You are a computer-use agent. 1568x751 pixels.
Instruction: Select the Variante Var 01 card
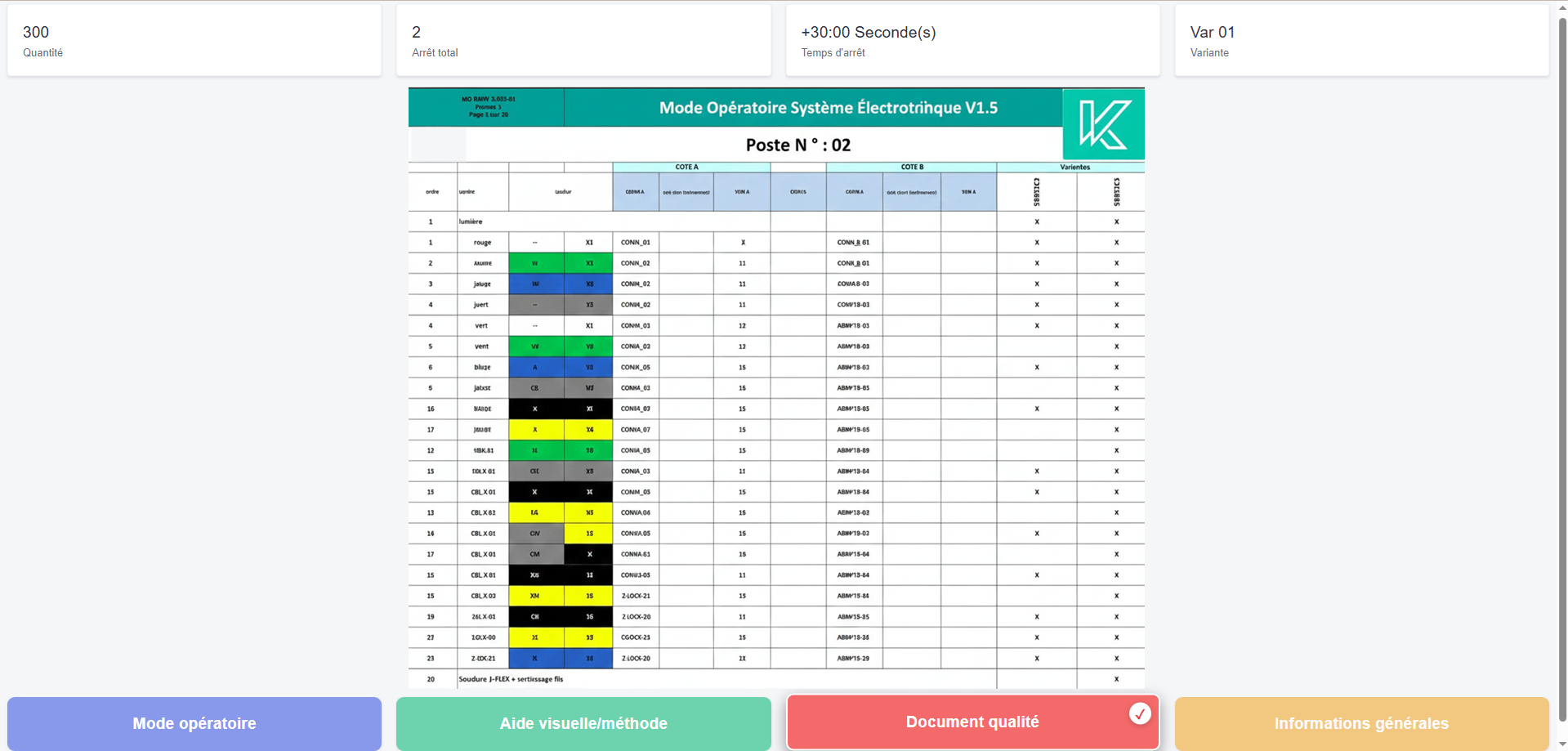(1361, 41)
